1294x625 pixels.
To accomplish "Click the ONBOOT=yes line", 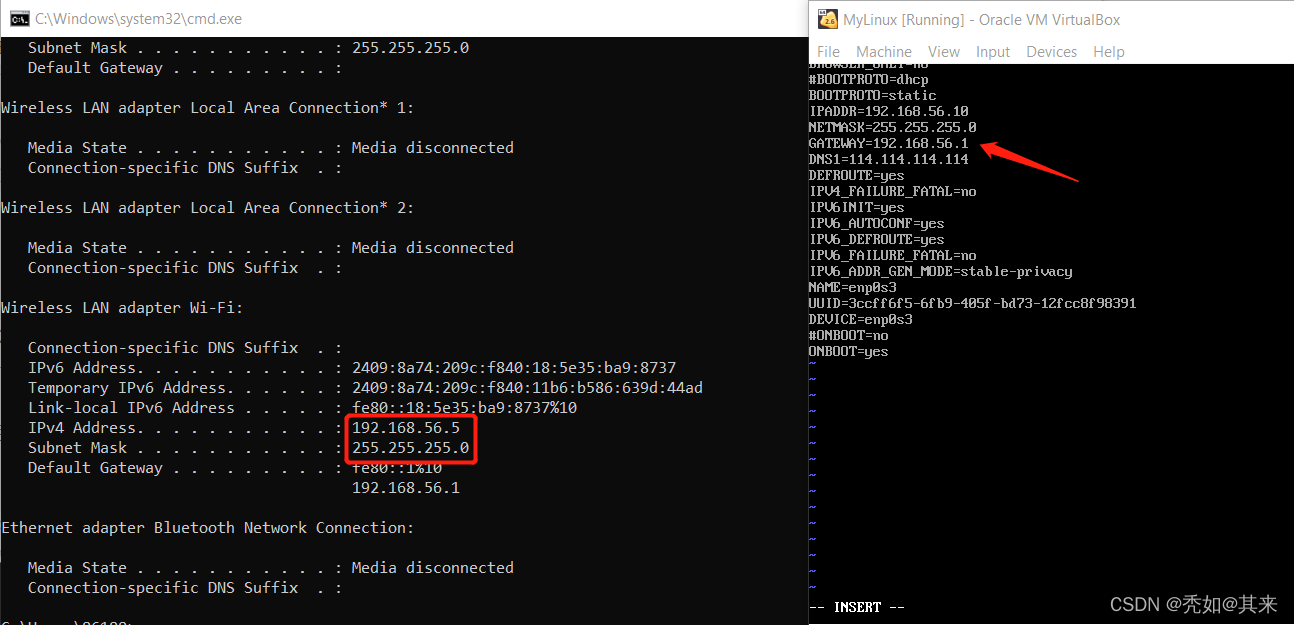I will click(x=848, y=351).
